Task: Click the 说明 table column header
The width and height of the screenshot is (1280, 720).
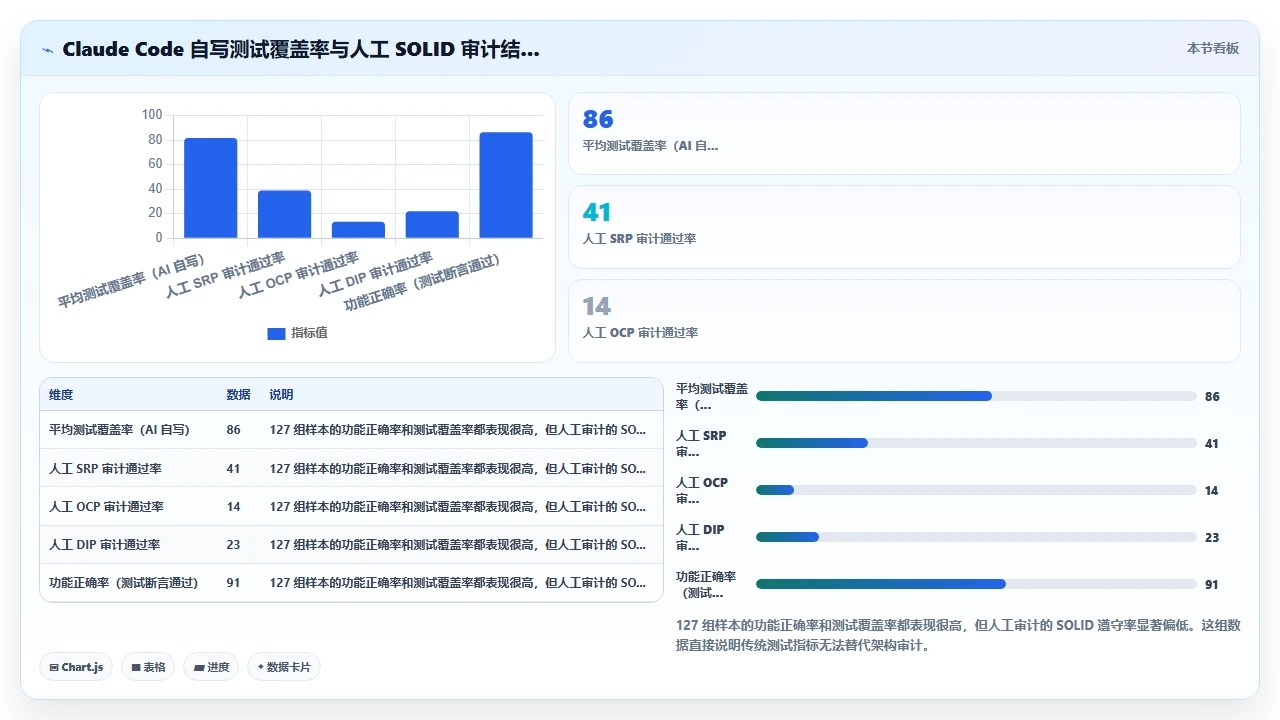Action: [281, 395]
